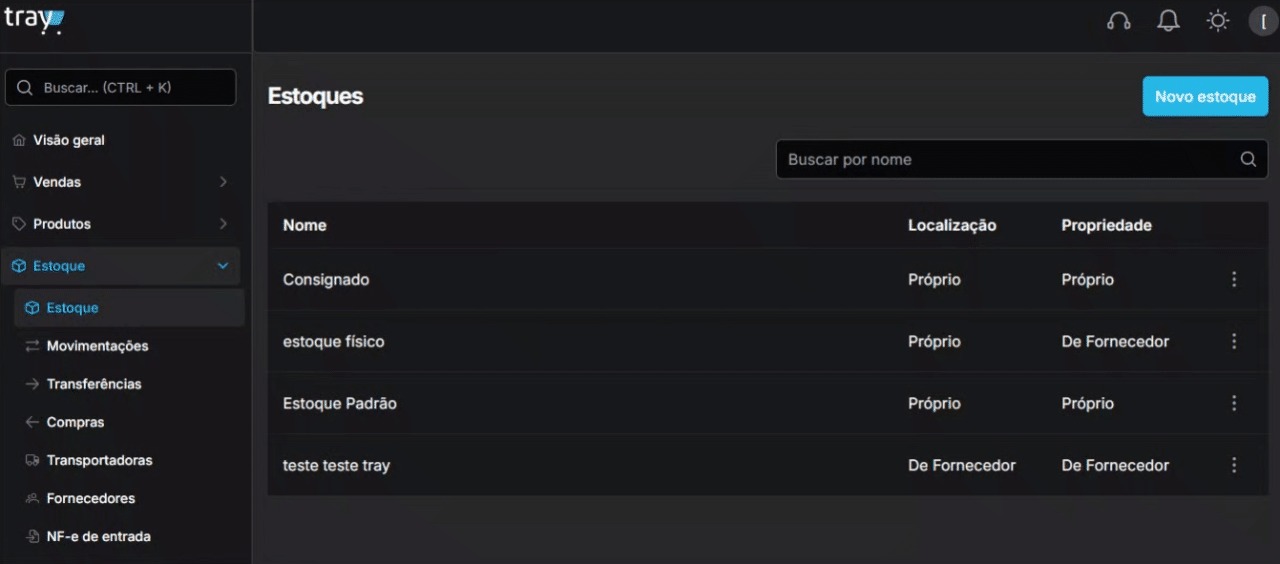Image resolution: width=1280 pixels, height=564 pixels.
Task: Open three-dot menu for estoque físico row
Action: pyautogui.click(x=1234, y=342)
